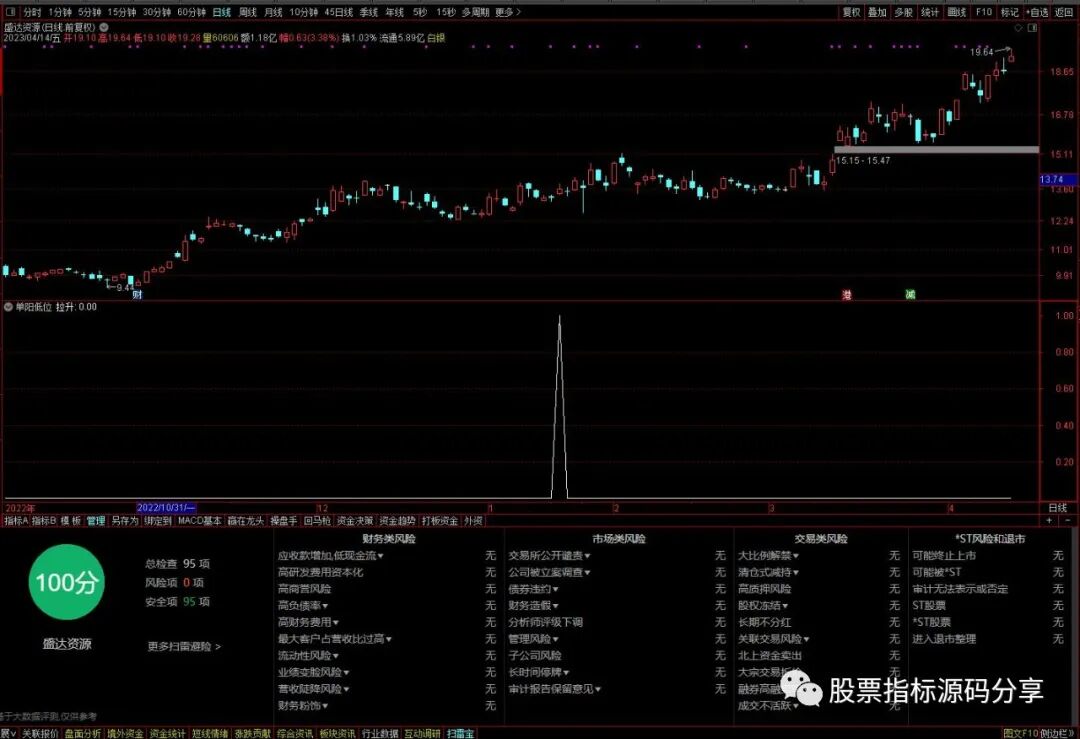
Task: Click the 13.74 price label on right axis
Action: click(1059, 180)
